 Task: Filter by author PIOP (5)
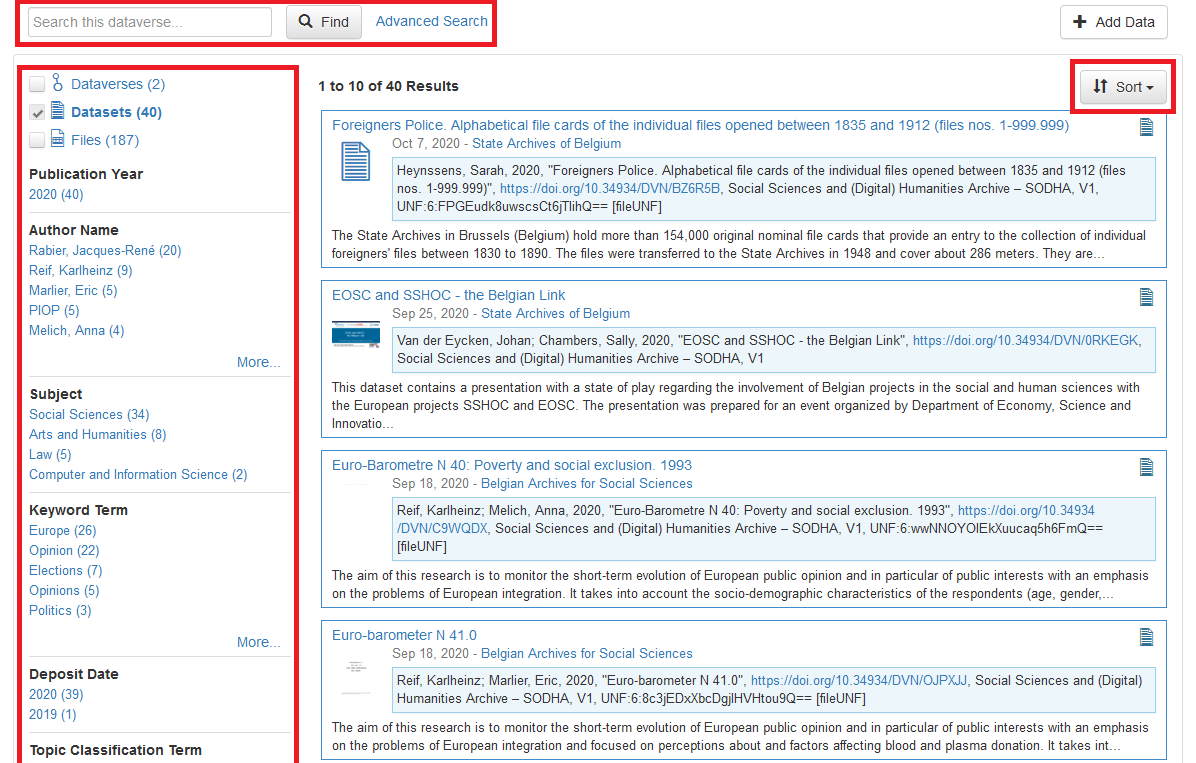(54, 311)
